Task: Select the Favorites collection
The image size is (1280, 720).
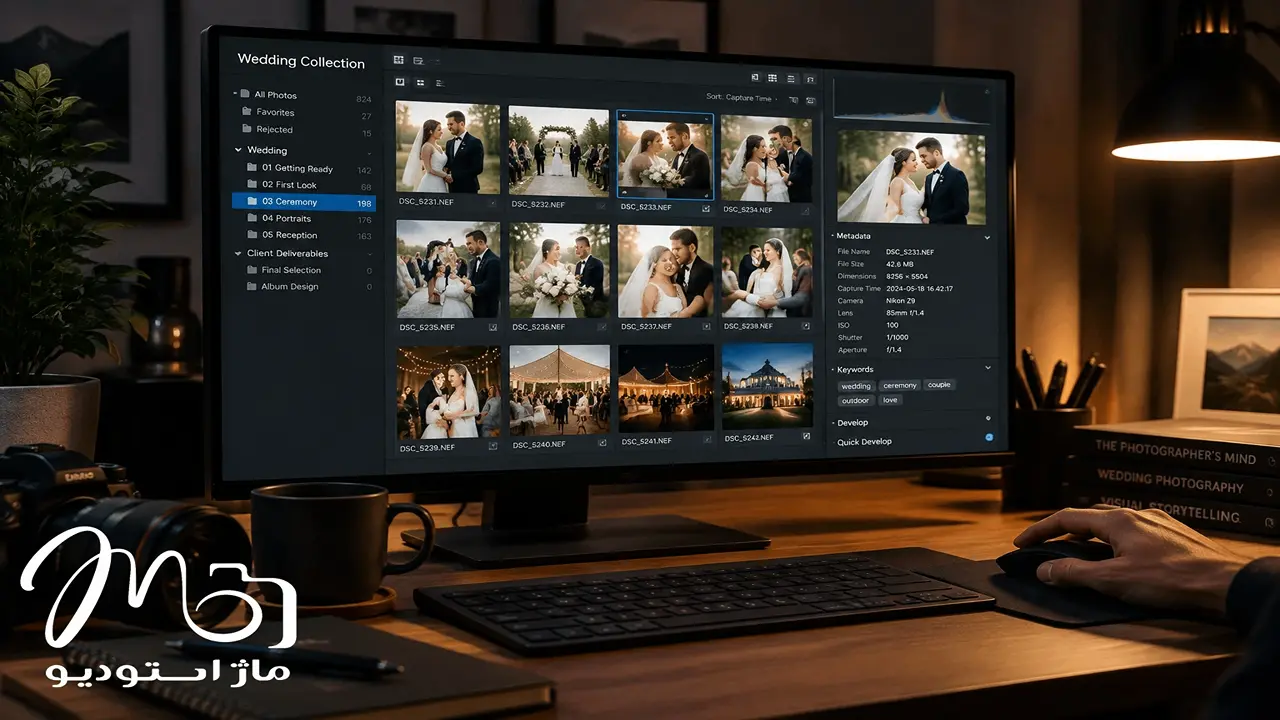Action: [304, 113]
